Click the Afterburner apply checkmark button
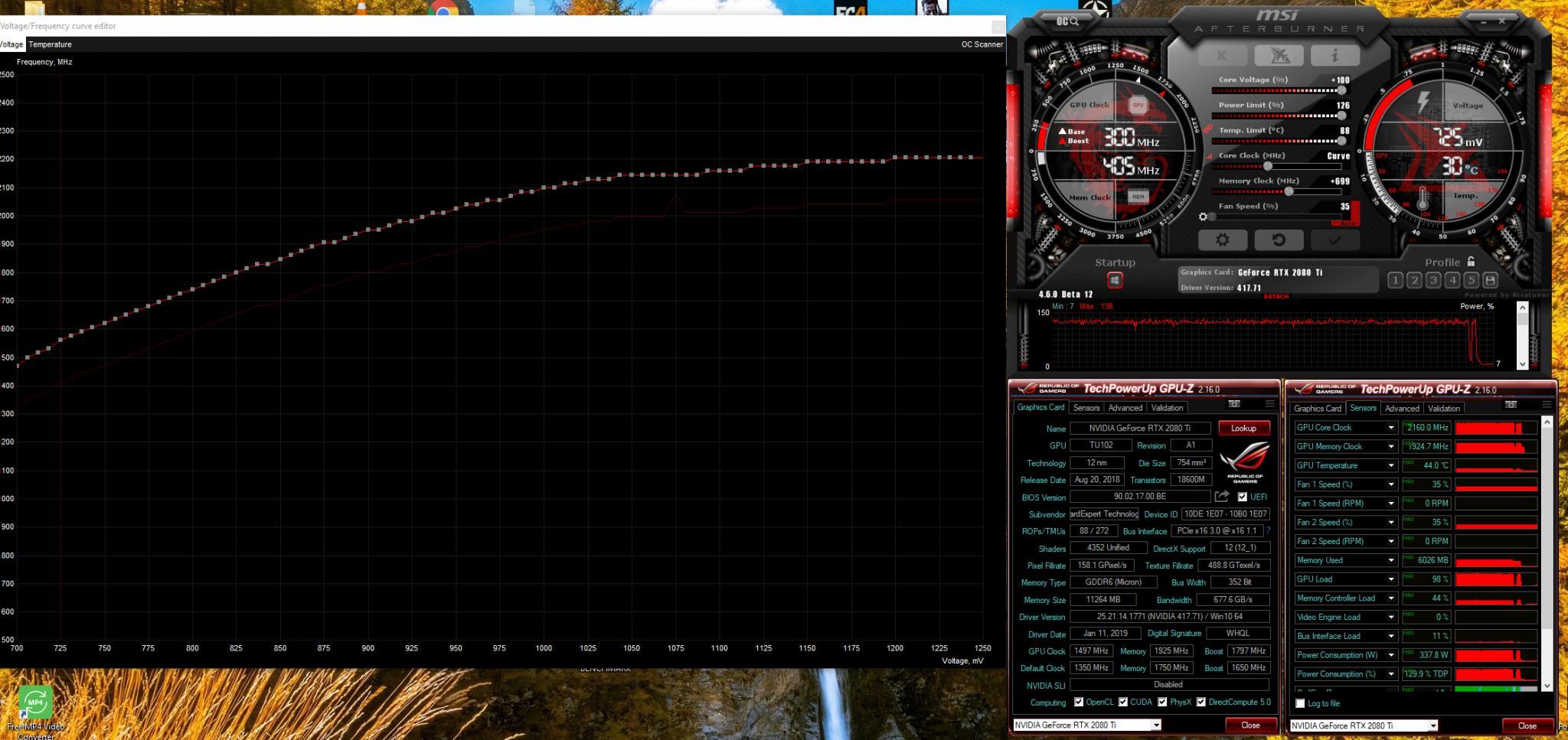This screenshot has width=1568, height=740. coord(1334,240)
